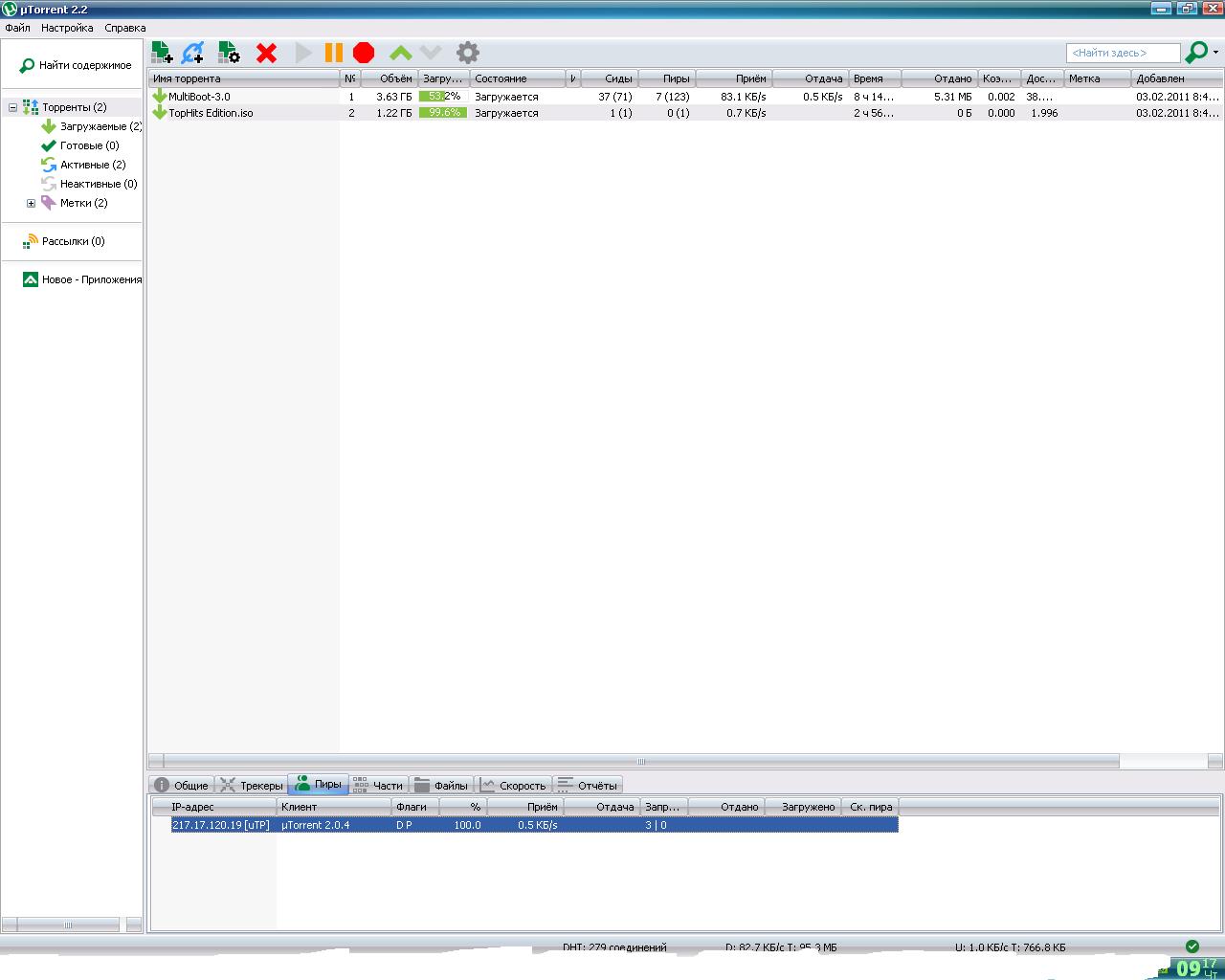This screenshot has width=1225, height=980.
Task: Sort peers by the Клиент column
Action: coord(334,807)
